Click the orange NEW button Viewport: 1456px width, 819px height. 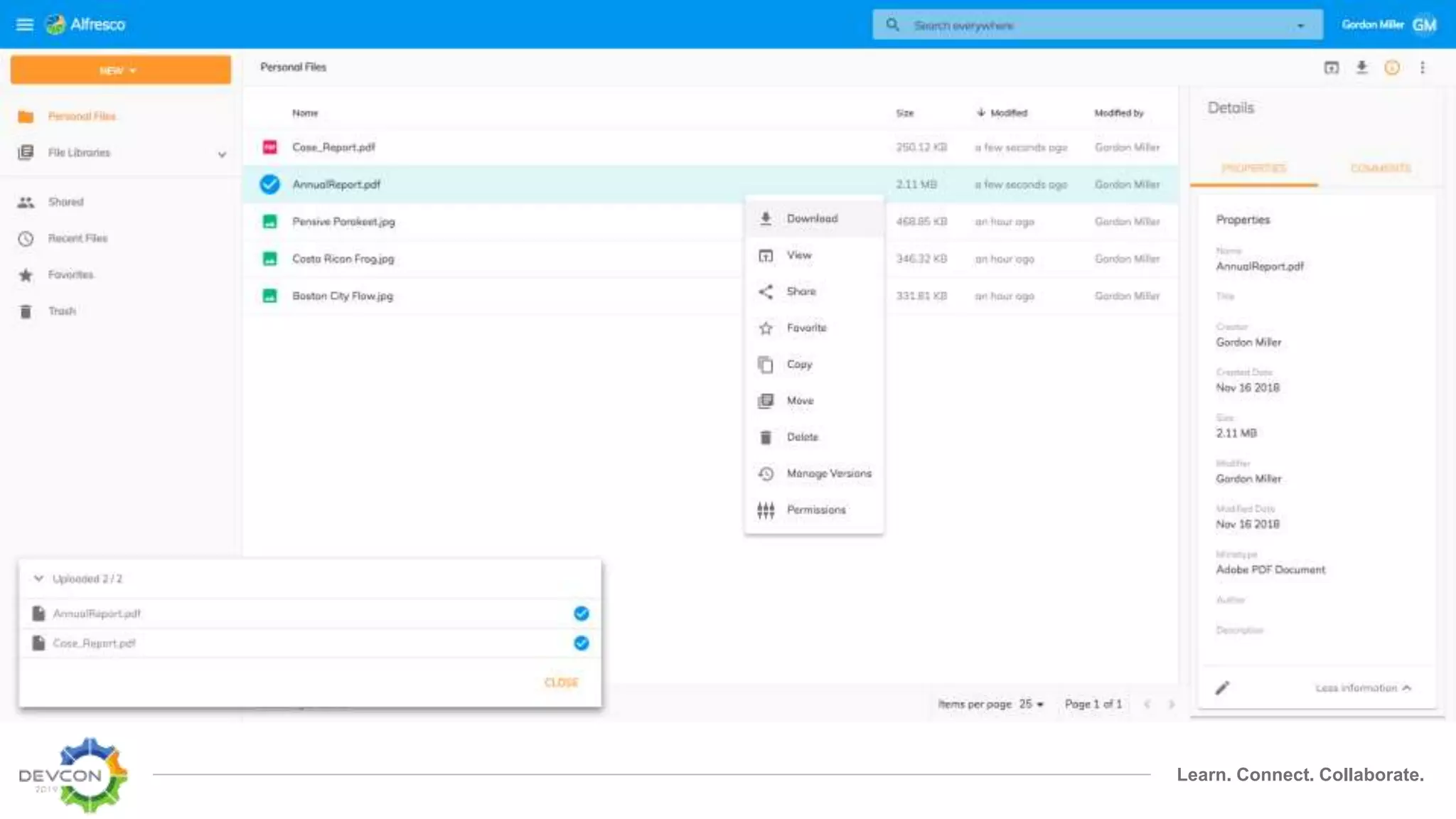tap(120, 70)
